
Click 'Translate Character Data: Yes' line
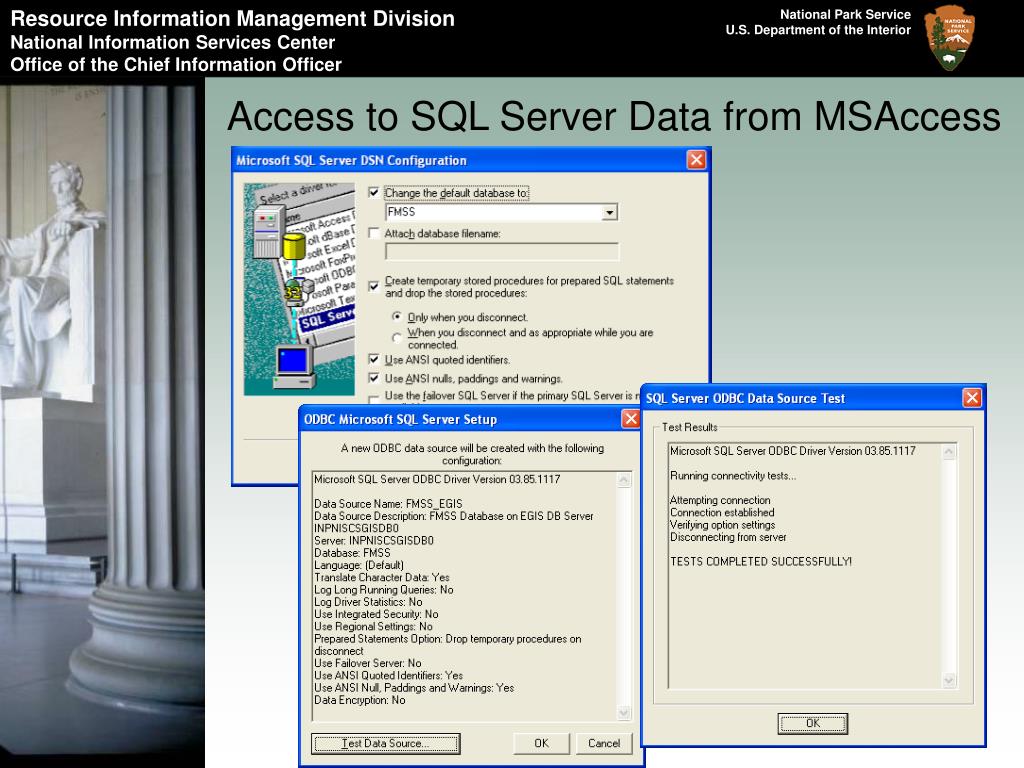click(x=382, y=577)
